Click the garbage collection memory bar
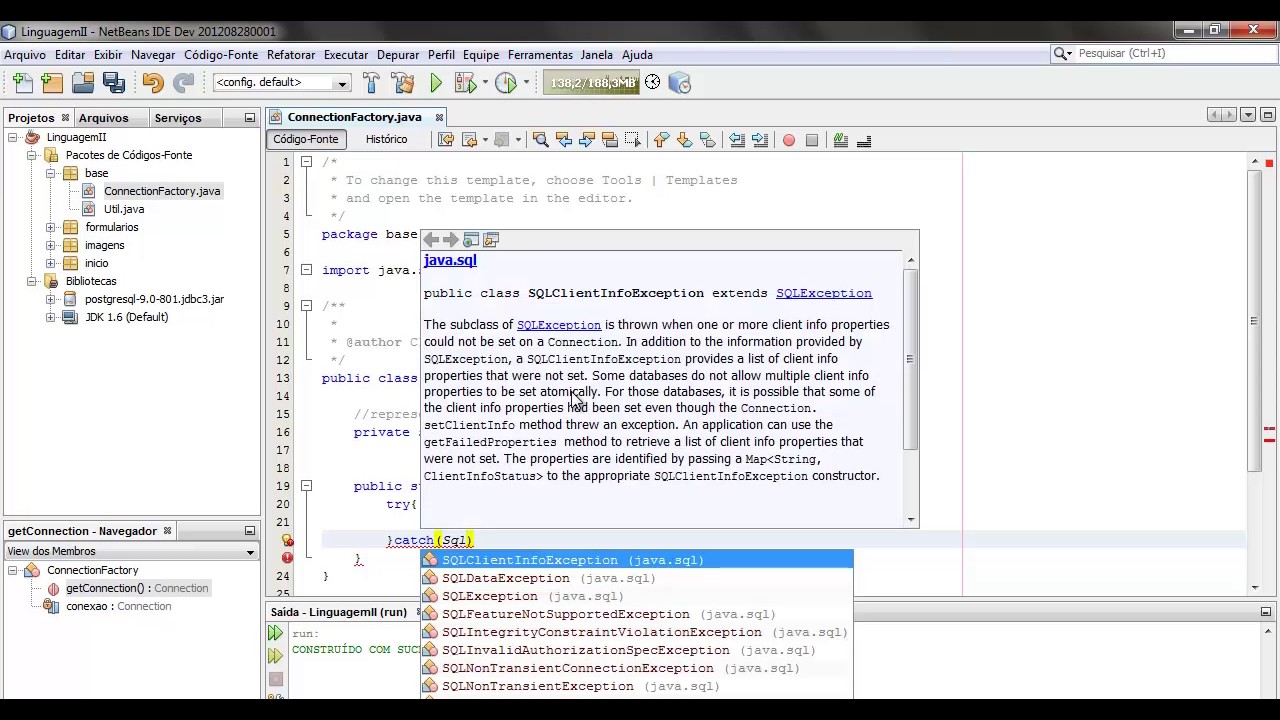1280x720 pixels. click(592, 83)
